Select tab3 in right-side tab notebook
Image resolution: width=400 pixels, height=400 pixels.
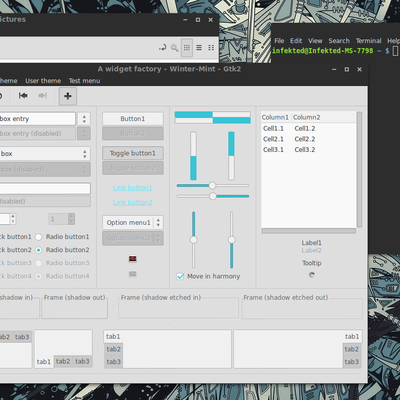click(x=351, y=362)
